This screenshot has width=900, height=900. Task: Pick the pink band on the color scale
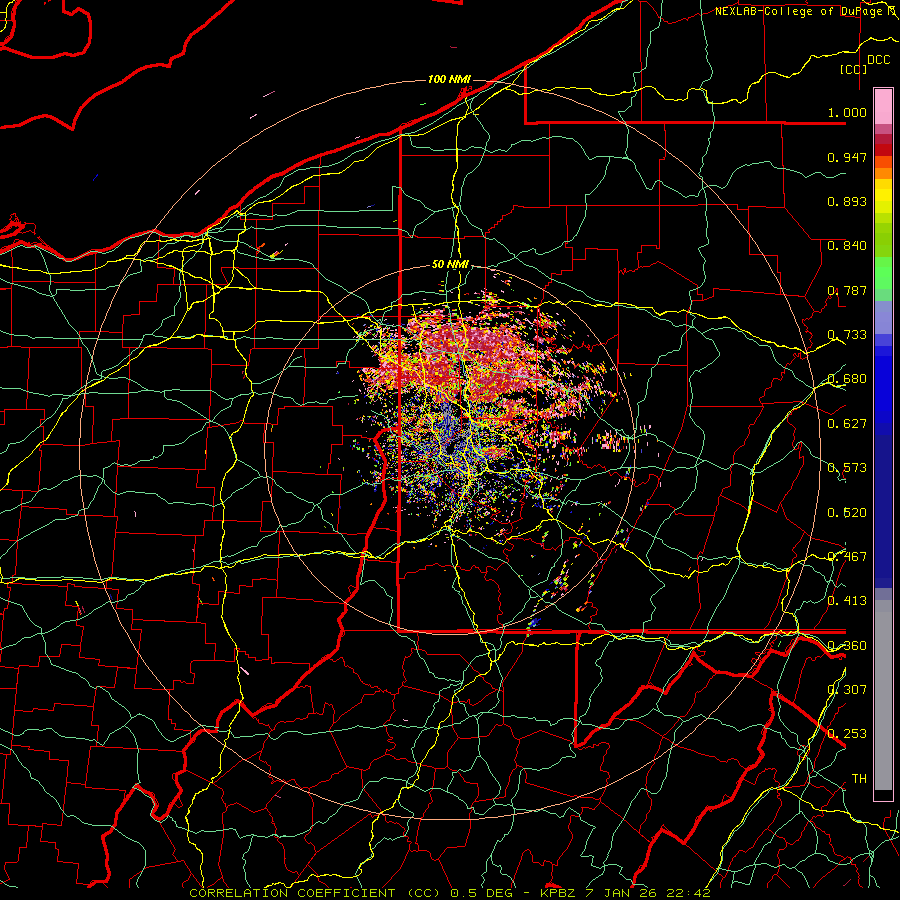point(883,107)
